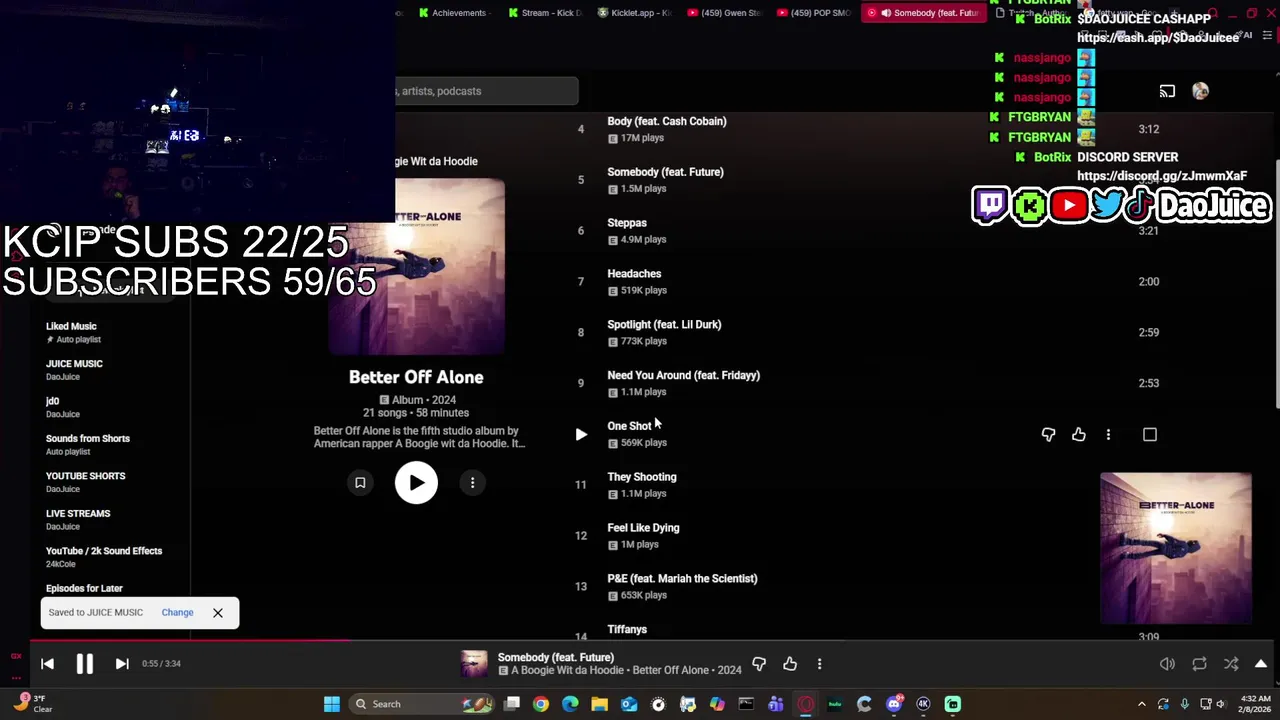The height and width of the screenshot is (720, 1280).
Task: Close the Saved to JUICE MUSIC toast
Action: click(x=217, y=612)
